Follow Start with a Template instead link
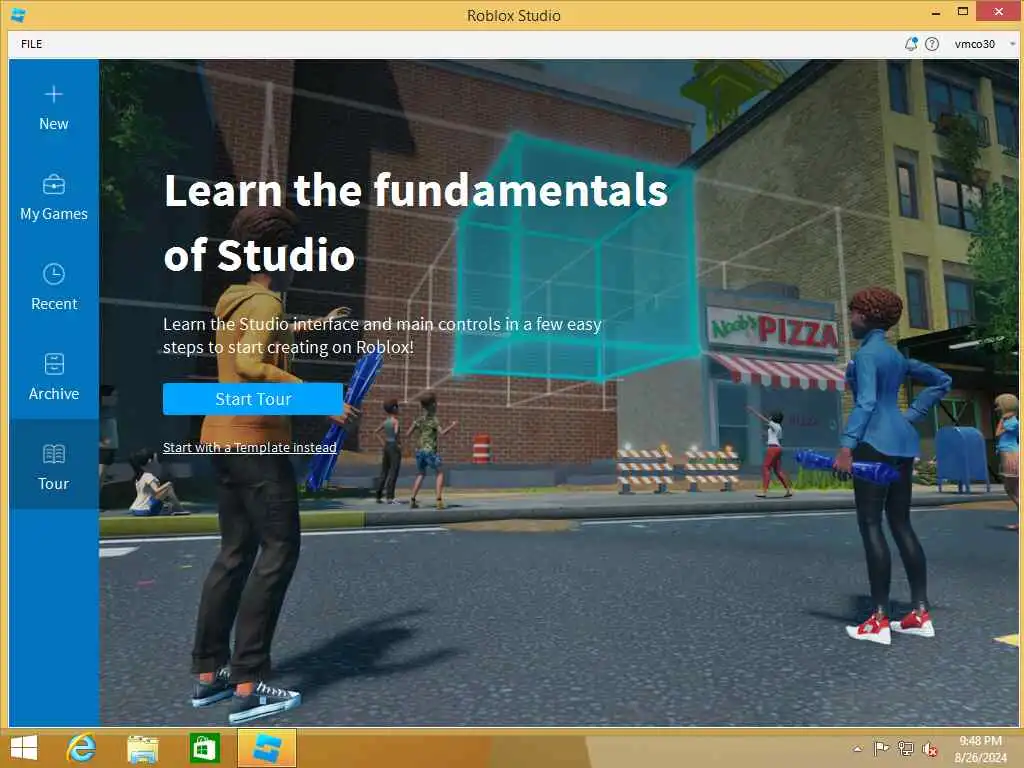This screenshot has height=768, width=1024. click(x=249, y=447)
